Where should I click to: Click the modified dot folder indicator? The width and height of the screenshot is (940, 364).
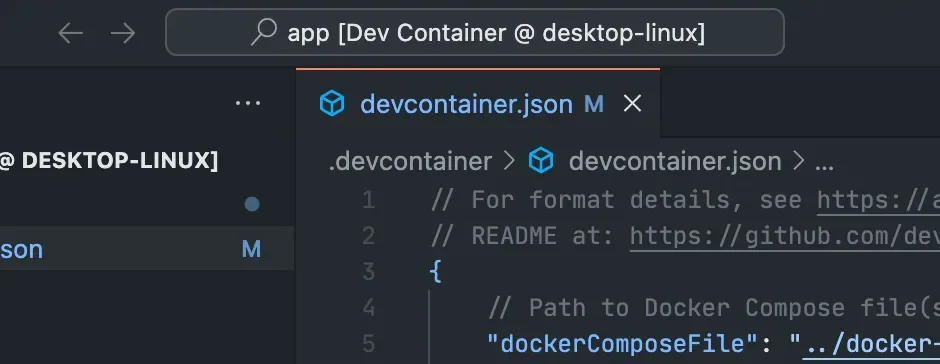[252, 204]
